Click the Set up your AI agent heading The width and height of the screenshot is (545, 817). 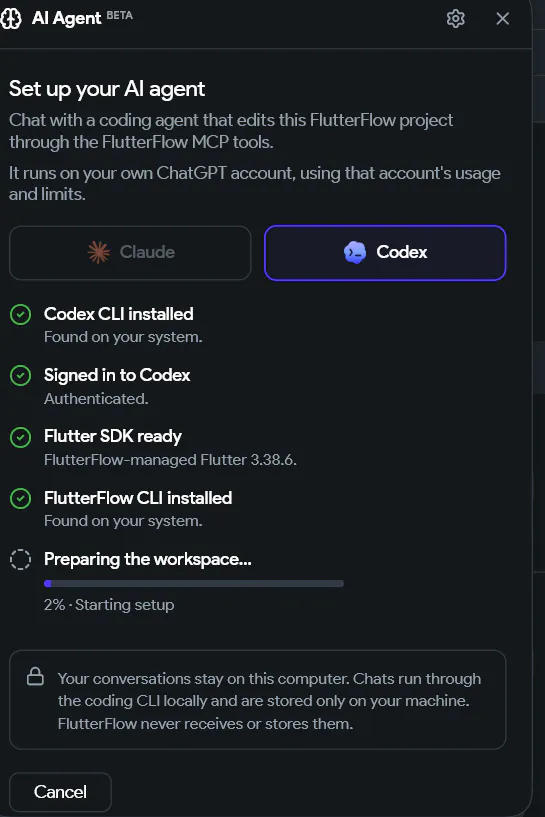point(107,89)
